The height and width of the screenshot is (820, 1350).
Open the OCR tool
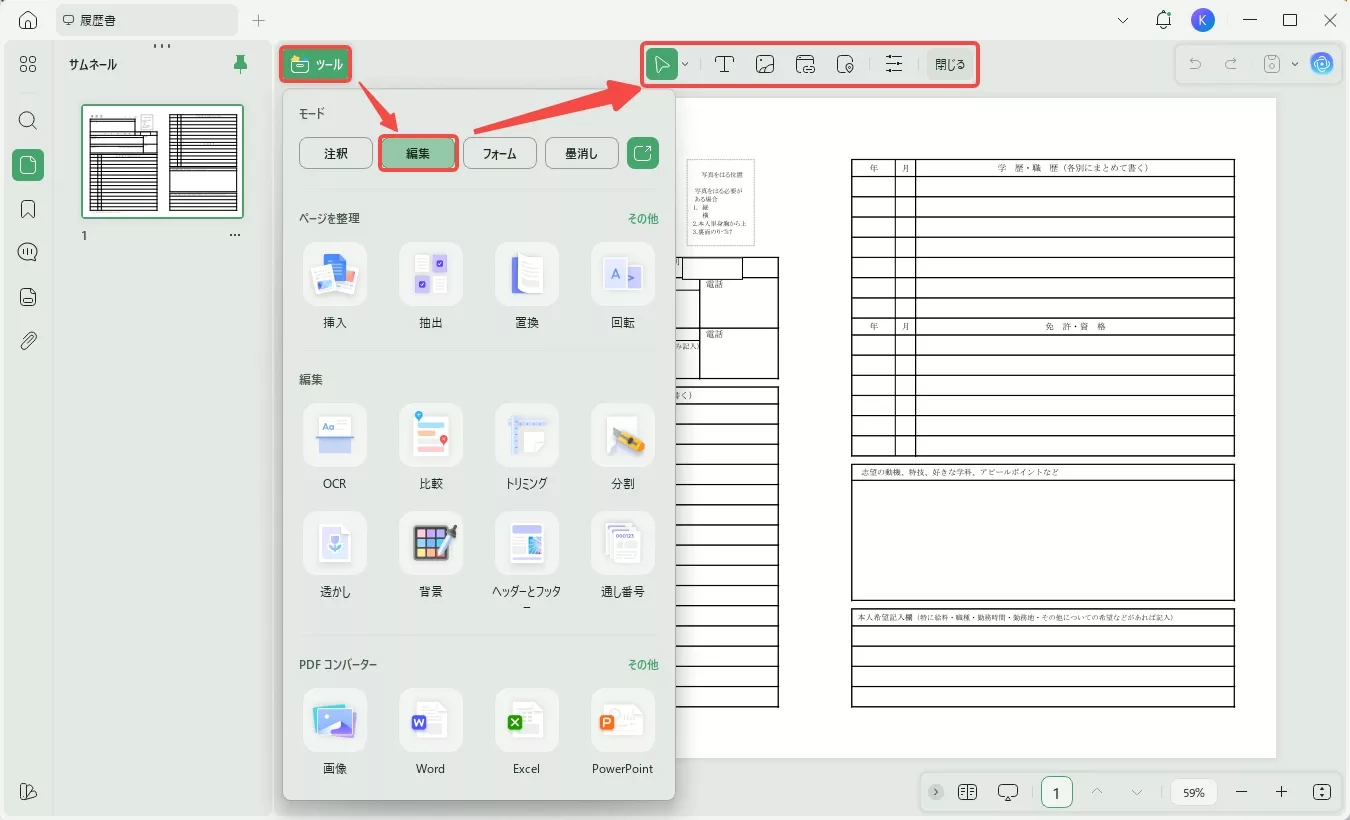pos(335,447)
